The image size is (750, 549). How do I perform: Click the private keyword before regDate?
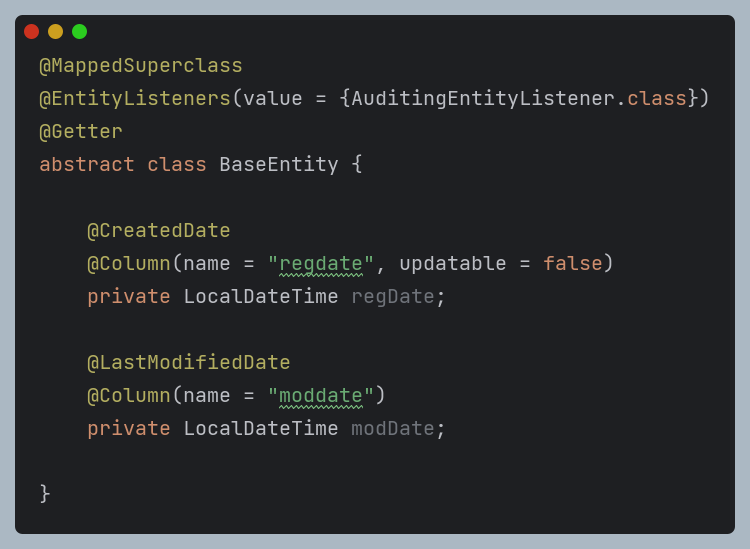[x=129, y=297]
